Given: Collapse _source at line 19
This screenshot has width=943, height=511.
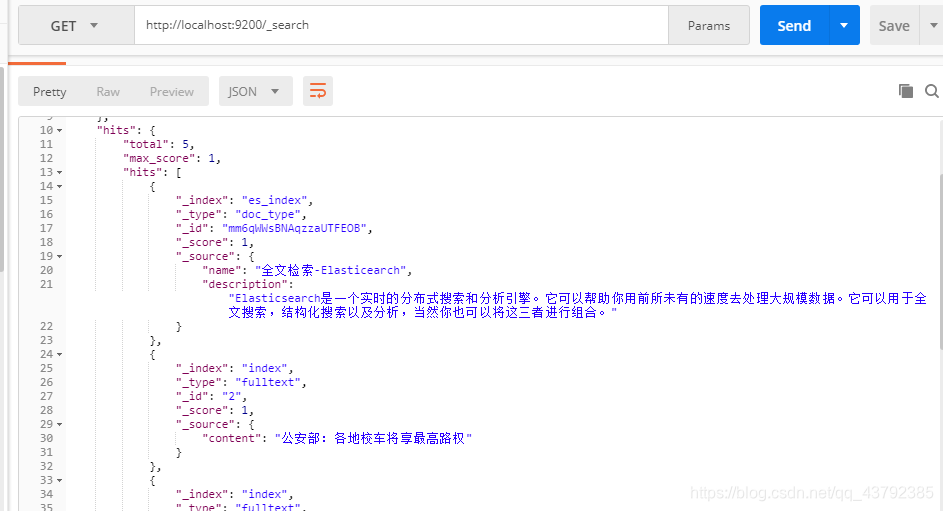Looking at the screenshot, I should [60, 257].
